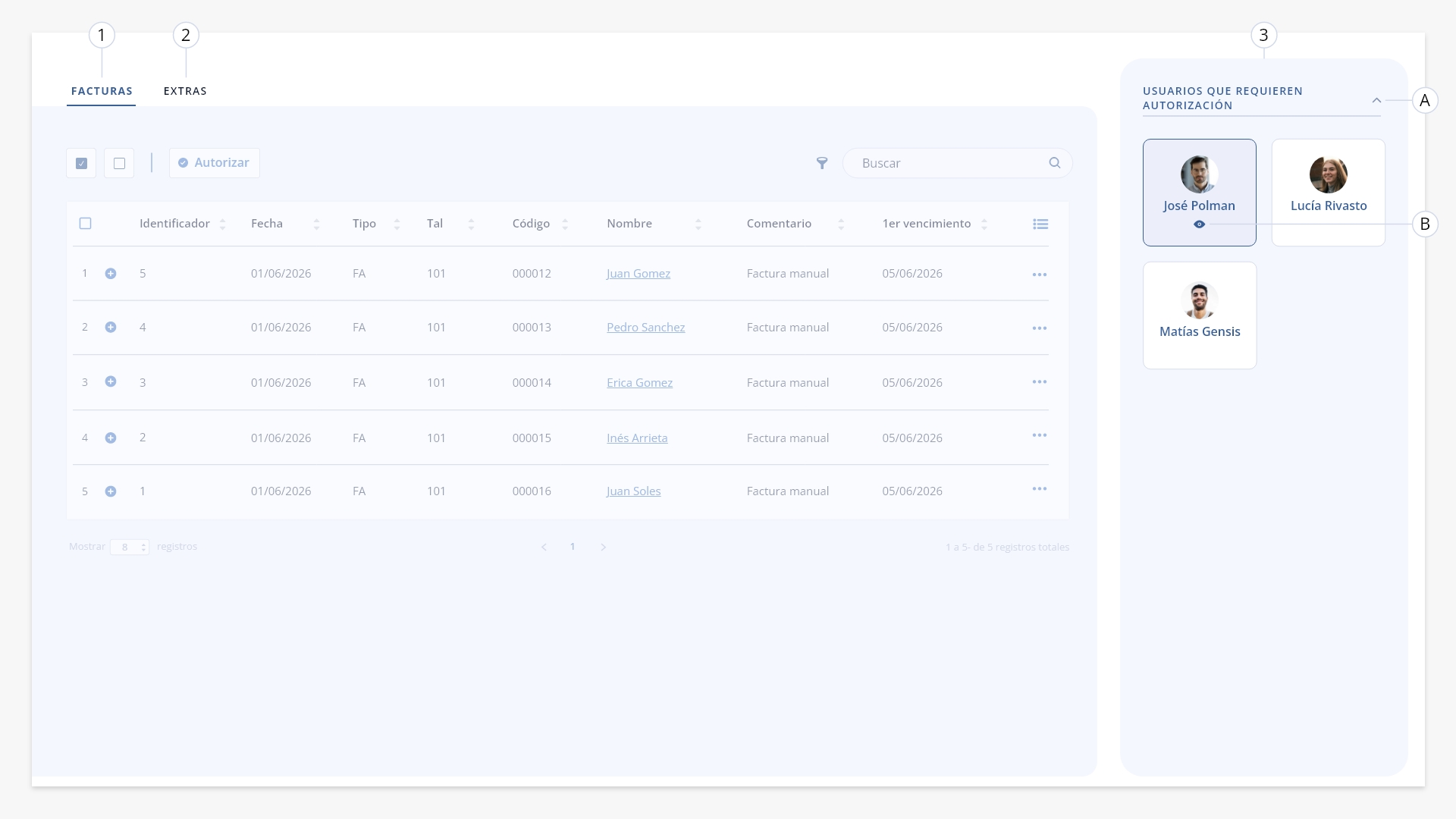Collapse the Usuarios que requieren autorización panel
Viewport: 1456px width, 819px height.
click(x=1377, y=100)
